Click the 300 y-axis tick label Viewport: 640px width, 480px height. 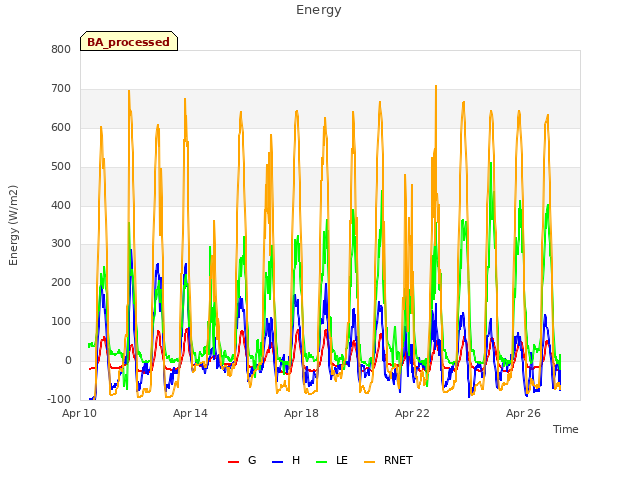pyautogui.click(x=61, y=244)
